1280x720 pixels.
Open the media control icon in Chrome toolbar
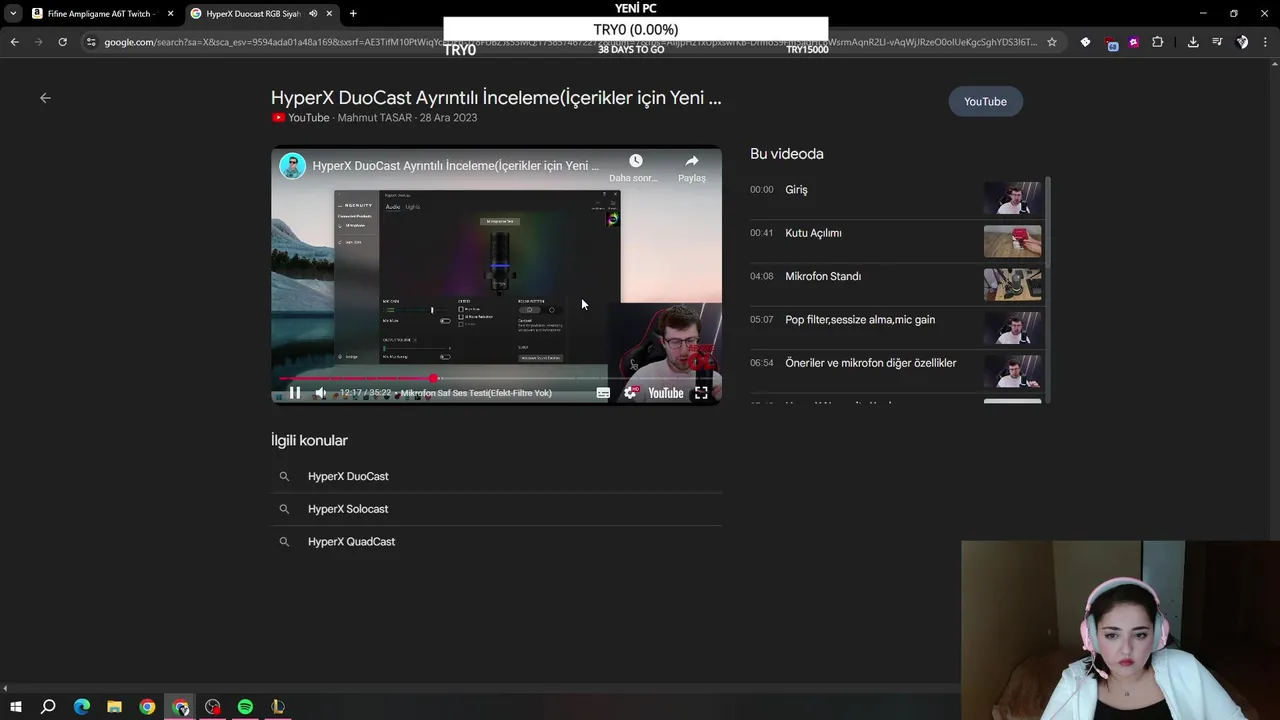pos(1217,42)
